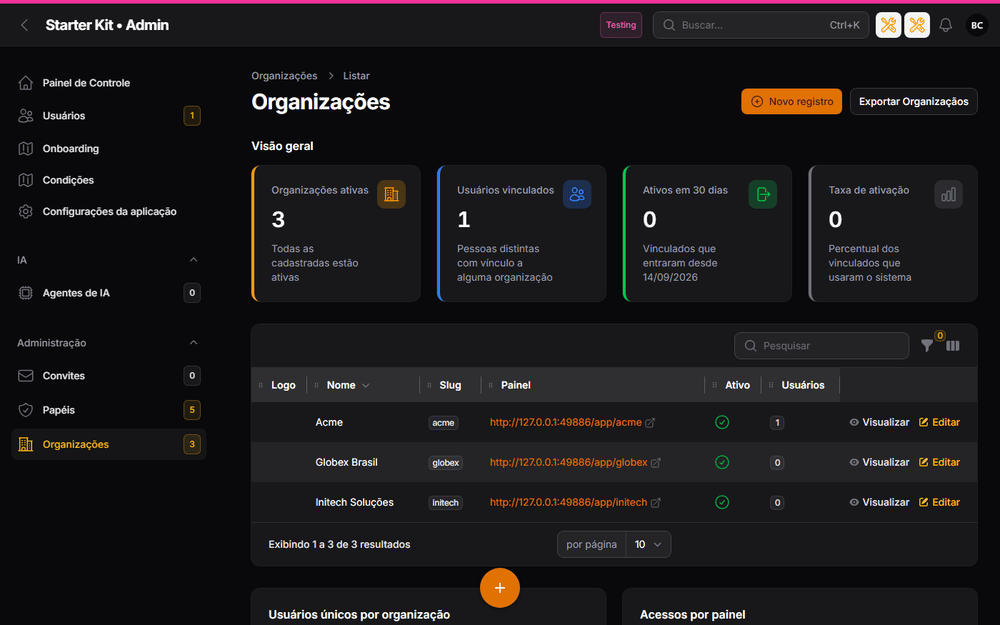Collapse the IA sidebar group
Screen dimensions: 1000x625
tap(193, 260)
